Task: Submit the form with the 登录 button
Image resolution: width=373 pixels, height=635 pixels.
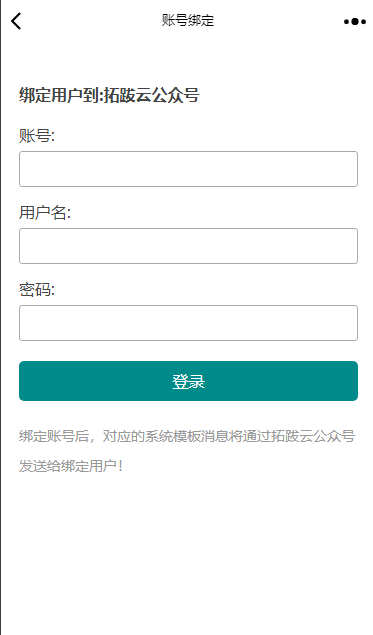Action: pyautogui.click(x=188, y=381)
